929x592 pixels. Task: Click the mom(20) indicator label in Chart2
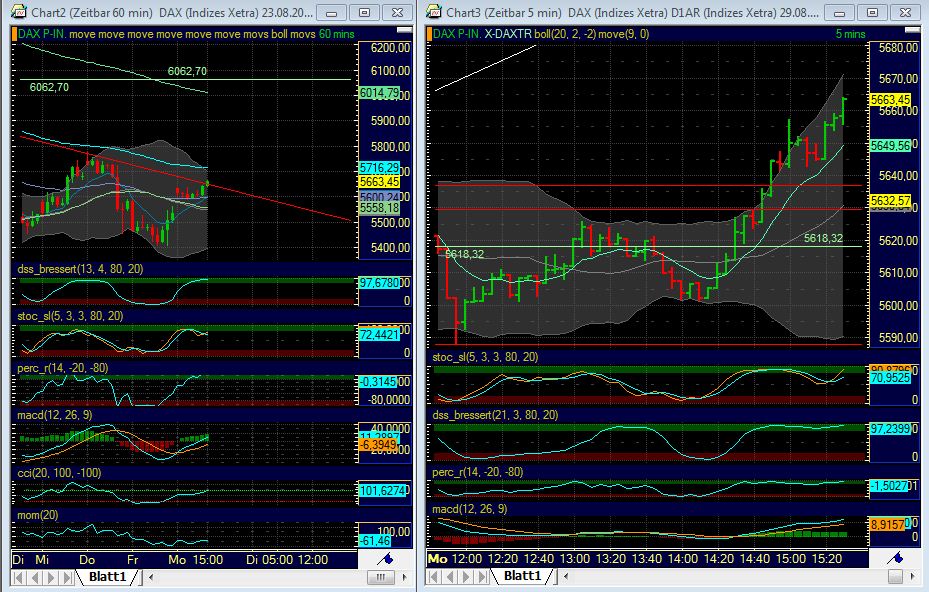38,514
